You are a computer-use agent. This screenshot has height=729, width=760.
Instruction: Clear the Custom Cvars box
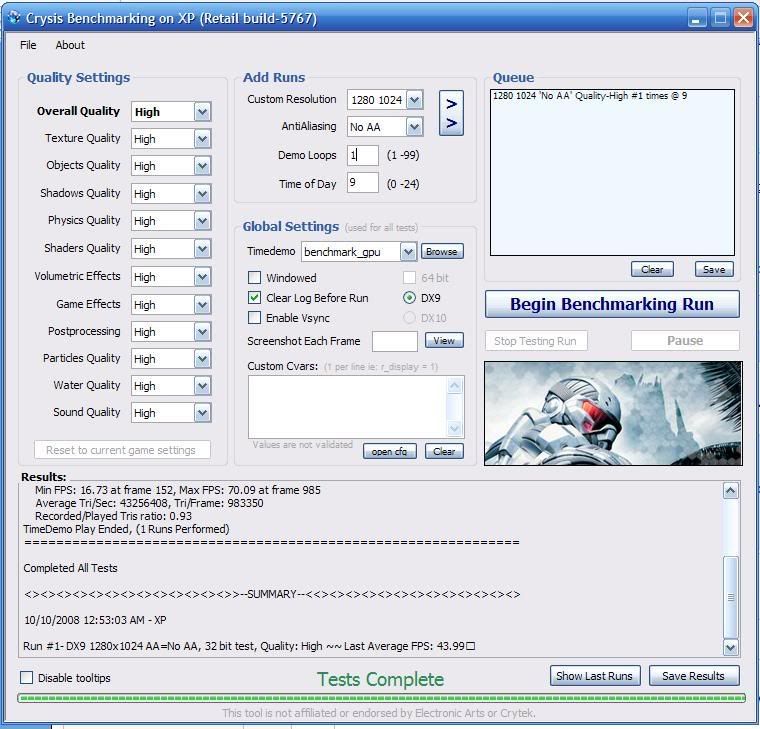[444, 451]
